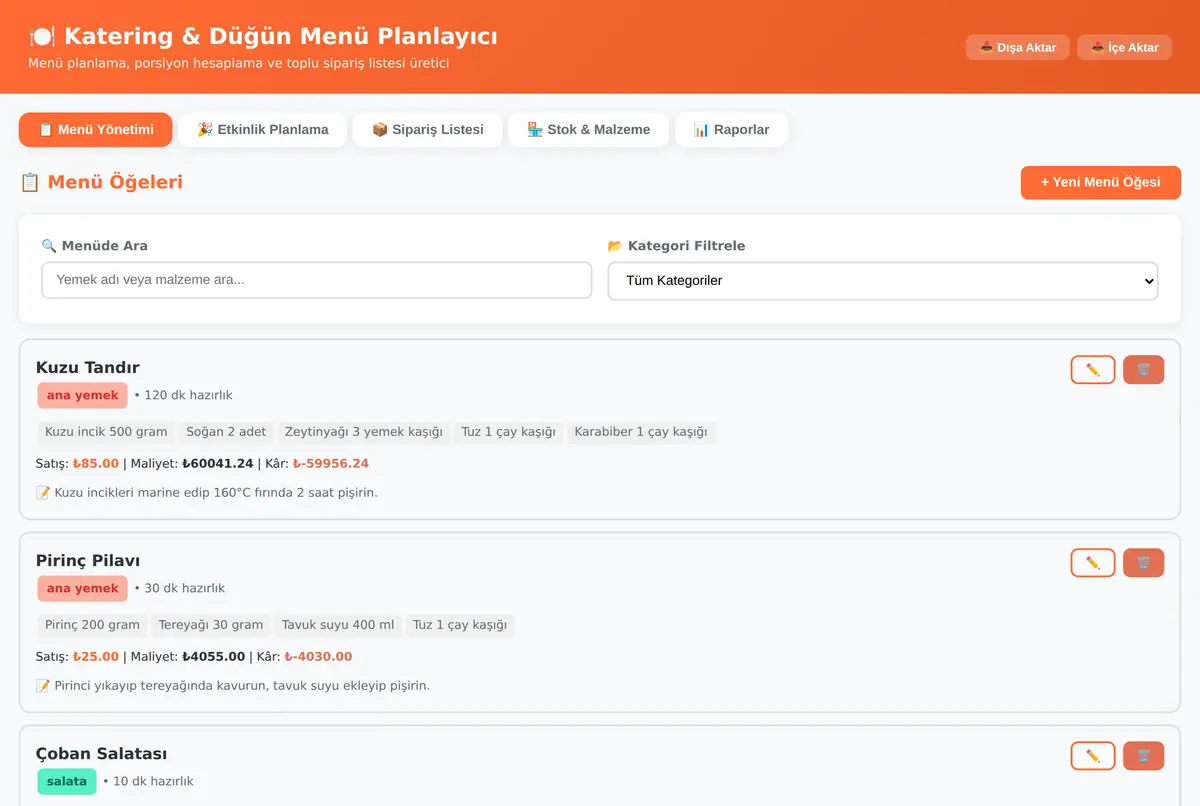
Task: Focus the Menüde Ara search field
Action: pos(317,281)
